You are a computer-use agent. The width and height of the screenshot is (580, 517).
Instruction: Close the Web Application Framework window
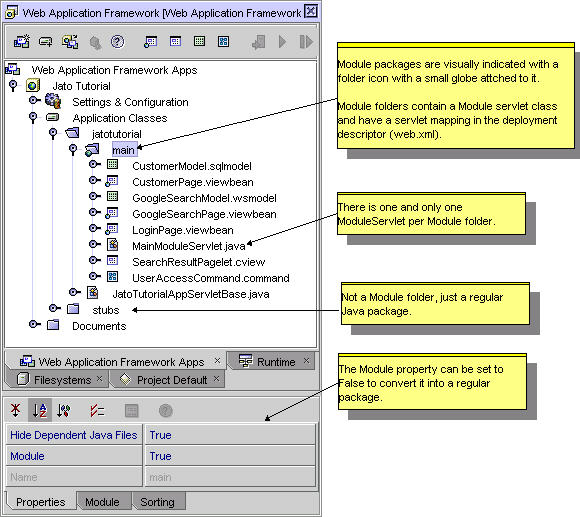coord(311,11)
